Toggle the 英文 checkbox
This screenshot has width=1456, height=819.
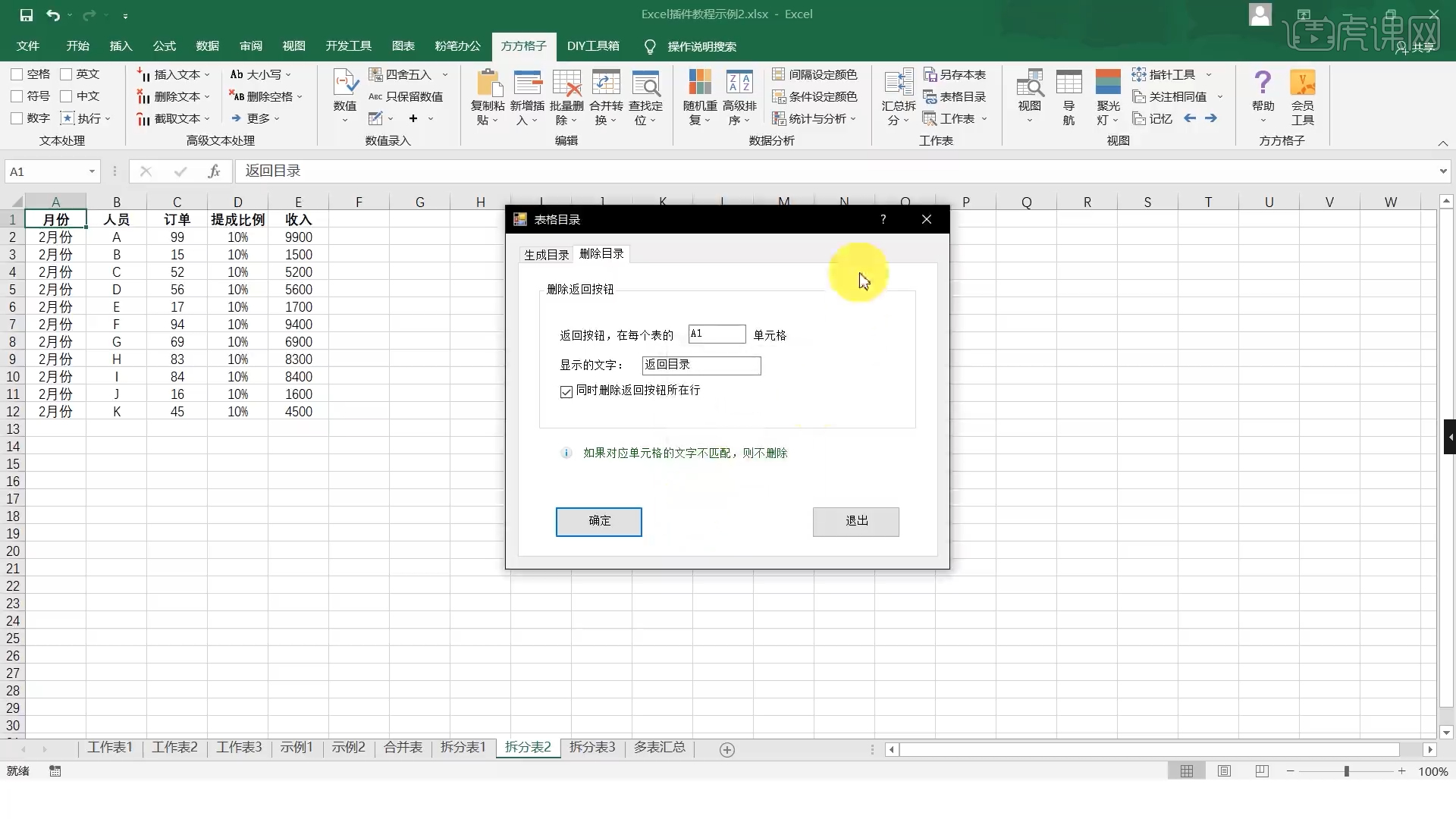[66, 74]
